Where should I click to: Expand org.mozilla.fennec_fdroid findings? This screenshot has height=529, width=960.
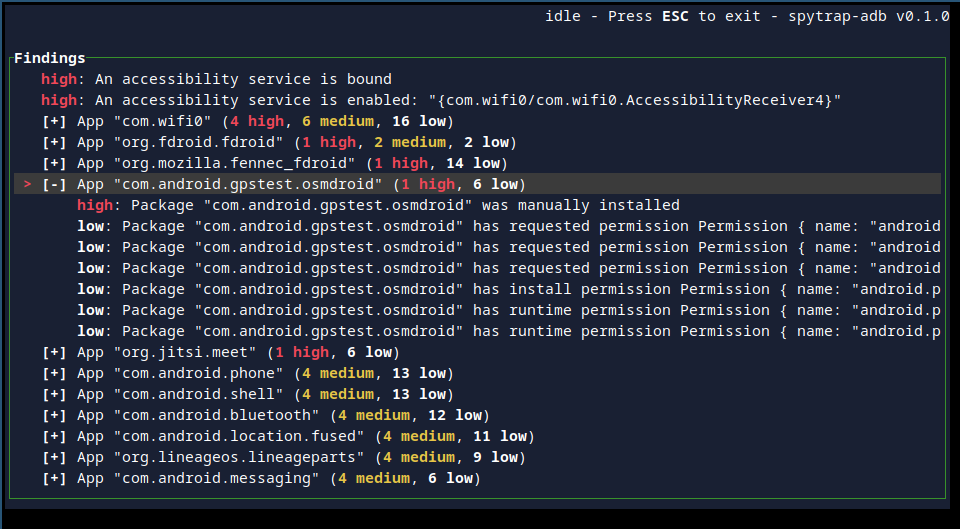click(x=54, y=163)
